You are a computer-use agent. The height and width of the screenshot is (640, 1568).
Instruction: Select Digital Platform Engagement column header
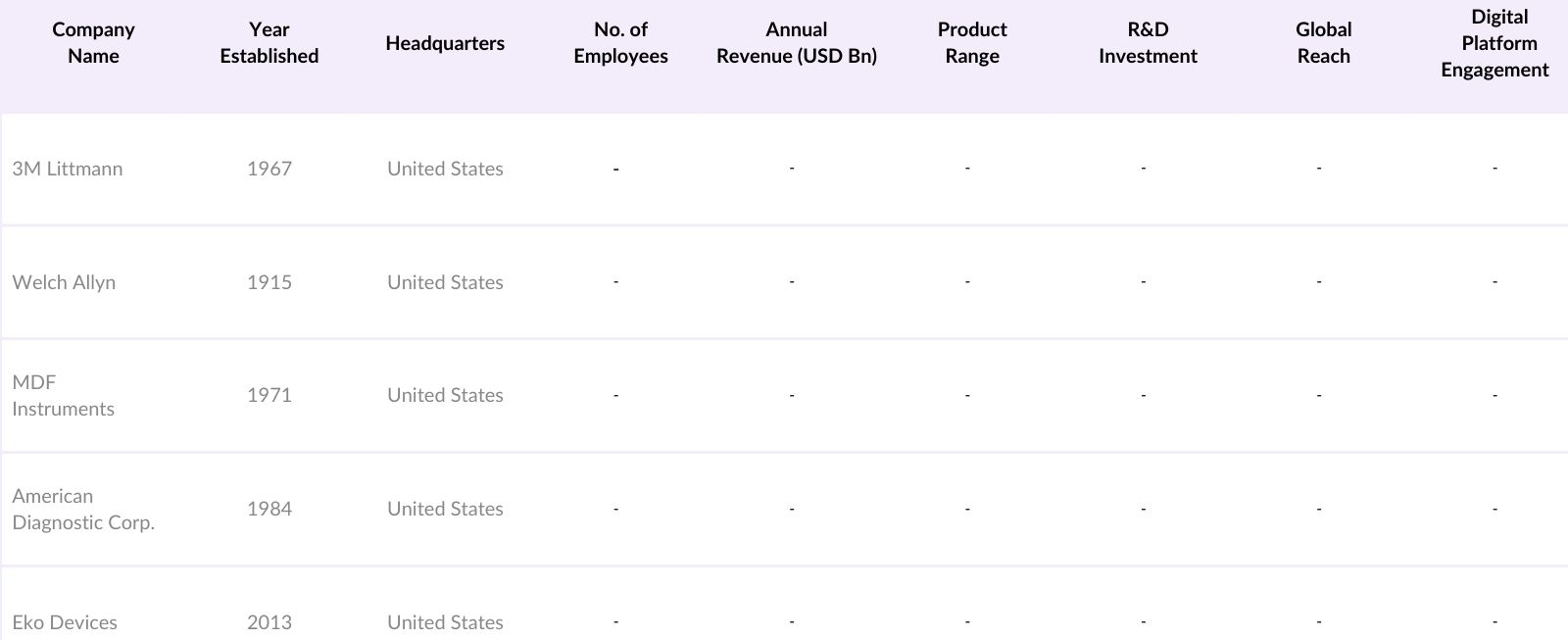1494,43
